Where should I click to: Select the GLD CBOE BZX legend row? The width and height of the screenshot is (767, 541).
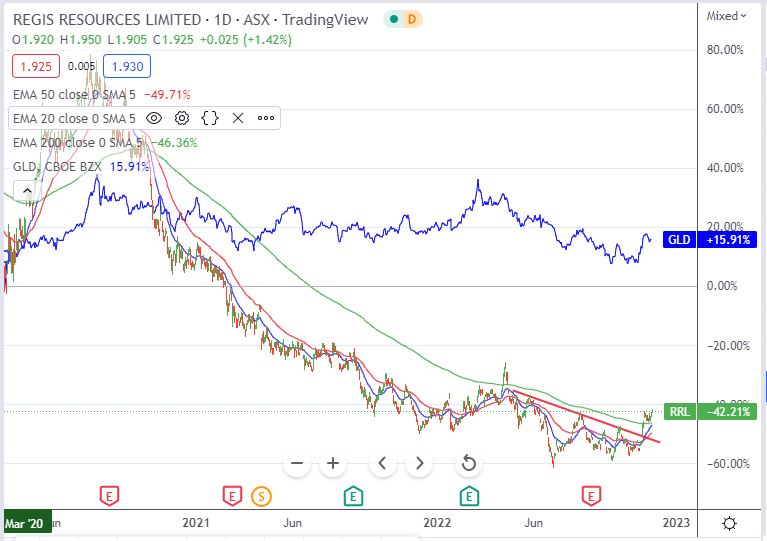tap(81, 167)
